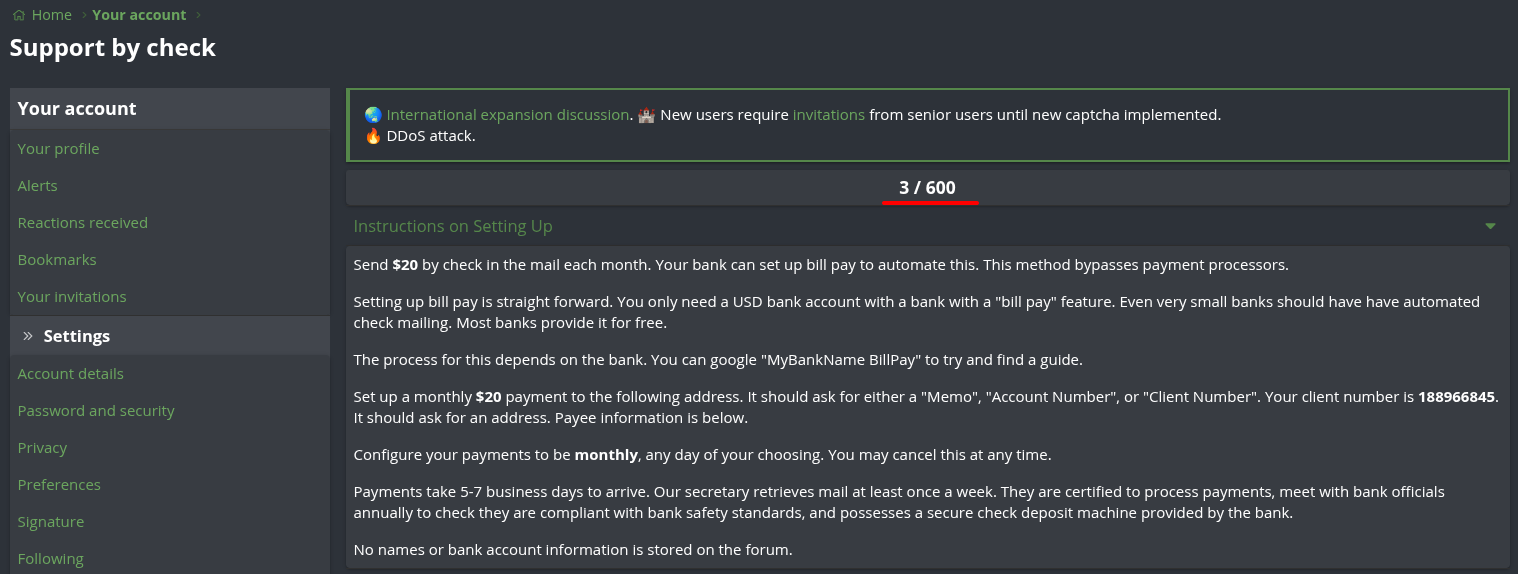Go to Password and security

click(x=96, y=411)
